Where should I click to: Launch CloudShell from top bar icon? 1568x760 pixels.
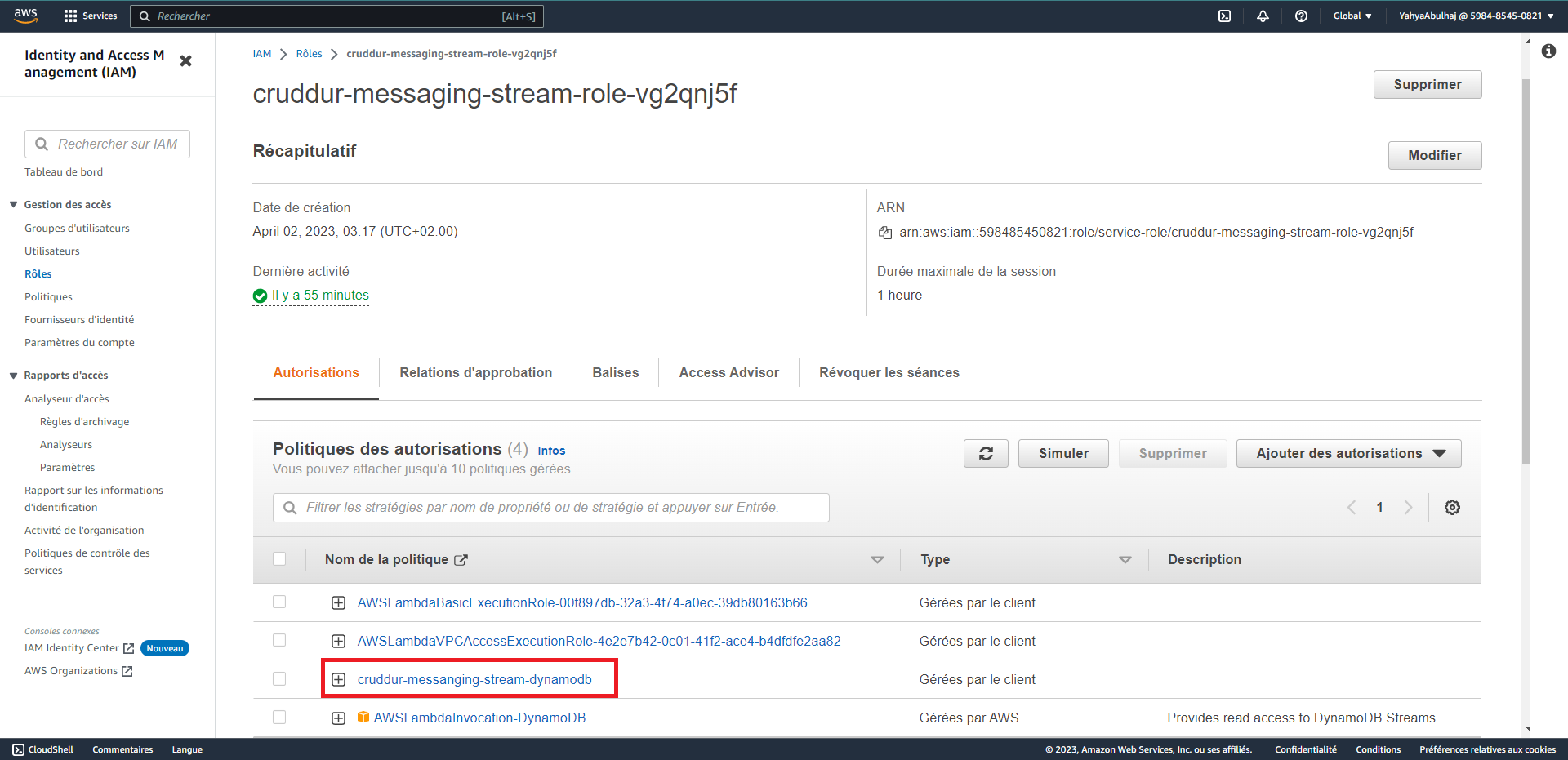click(x=1224, y=16)
